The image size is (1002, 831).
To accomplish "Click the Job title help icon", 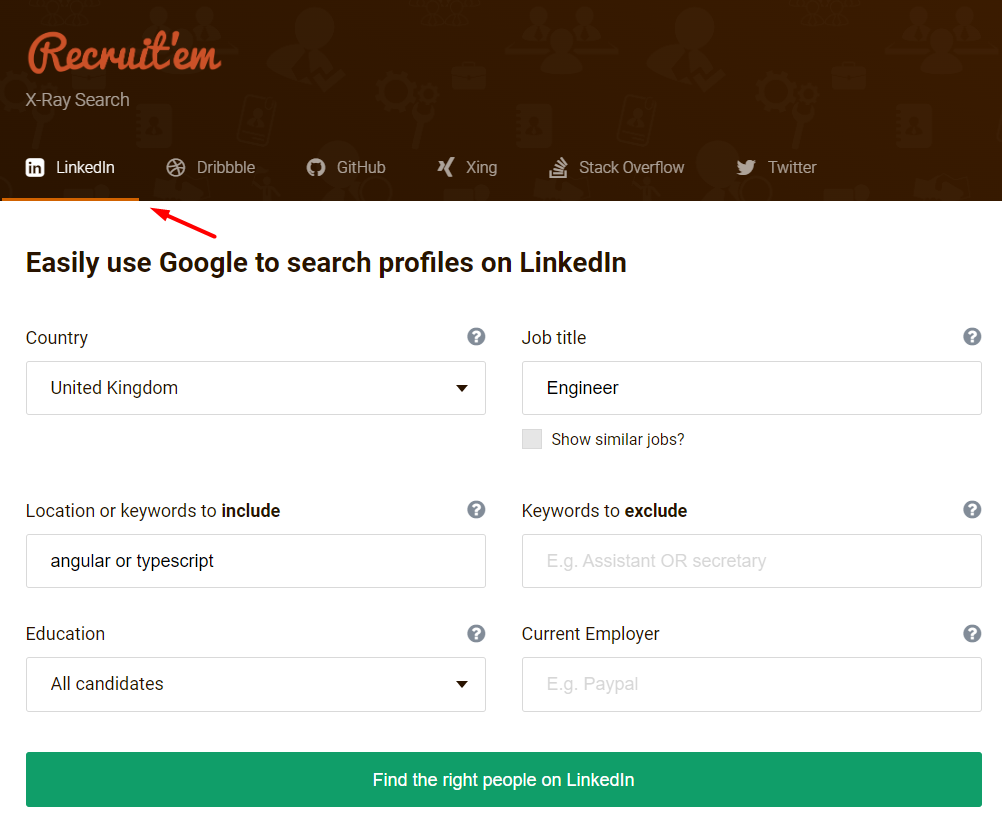I will coord(972,337).
